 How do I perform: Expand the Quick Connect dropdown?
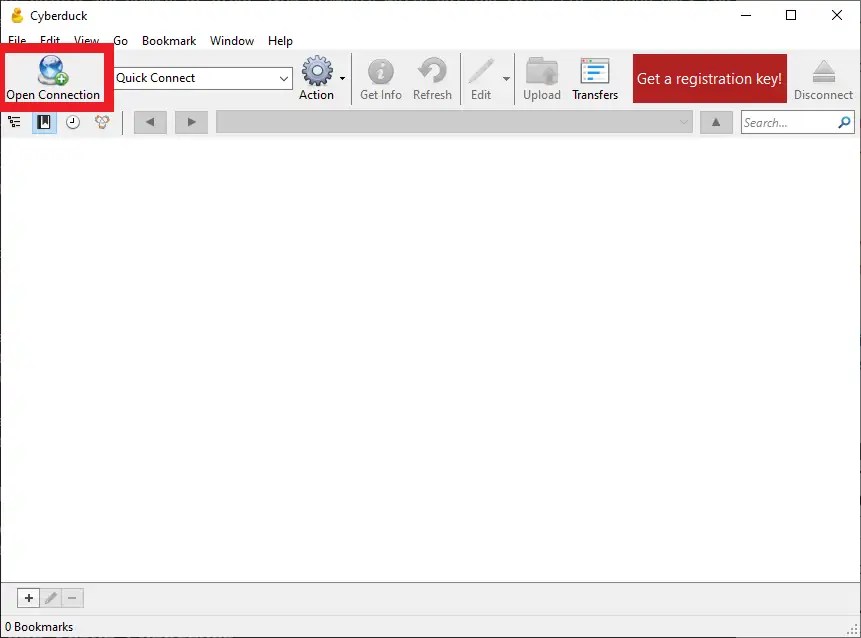tap(283, 78)
